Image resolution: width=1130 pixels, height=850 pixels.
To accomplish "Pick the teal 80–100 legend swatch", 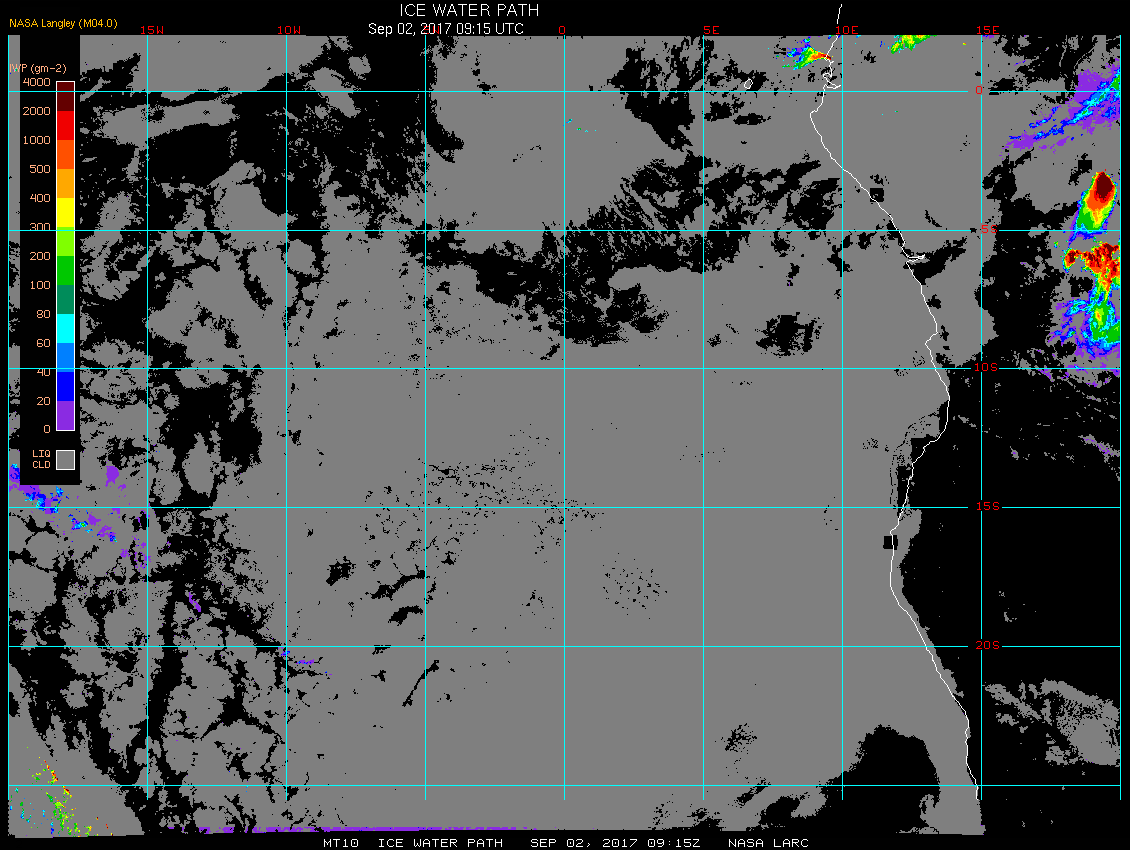I will click(x=66, y=299).
